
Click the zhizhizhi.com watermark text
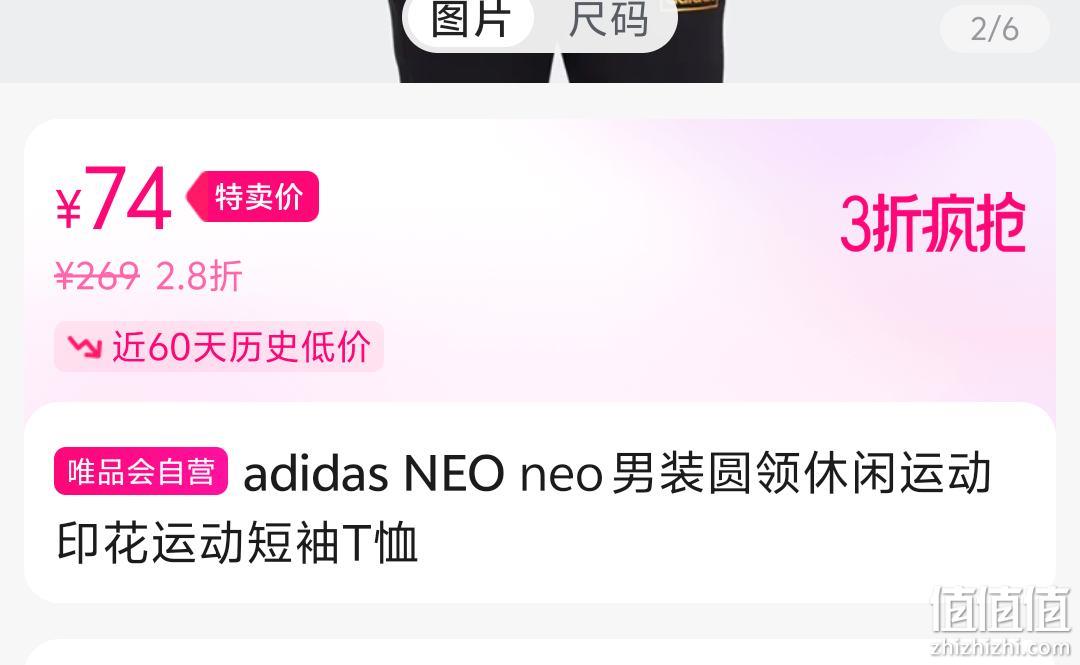(x=1001, y=648)
